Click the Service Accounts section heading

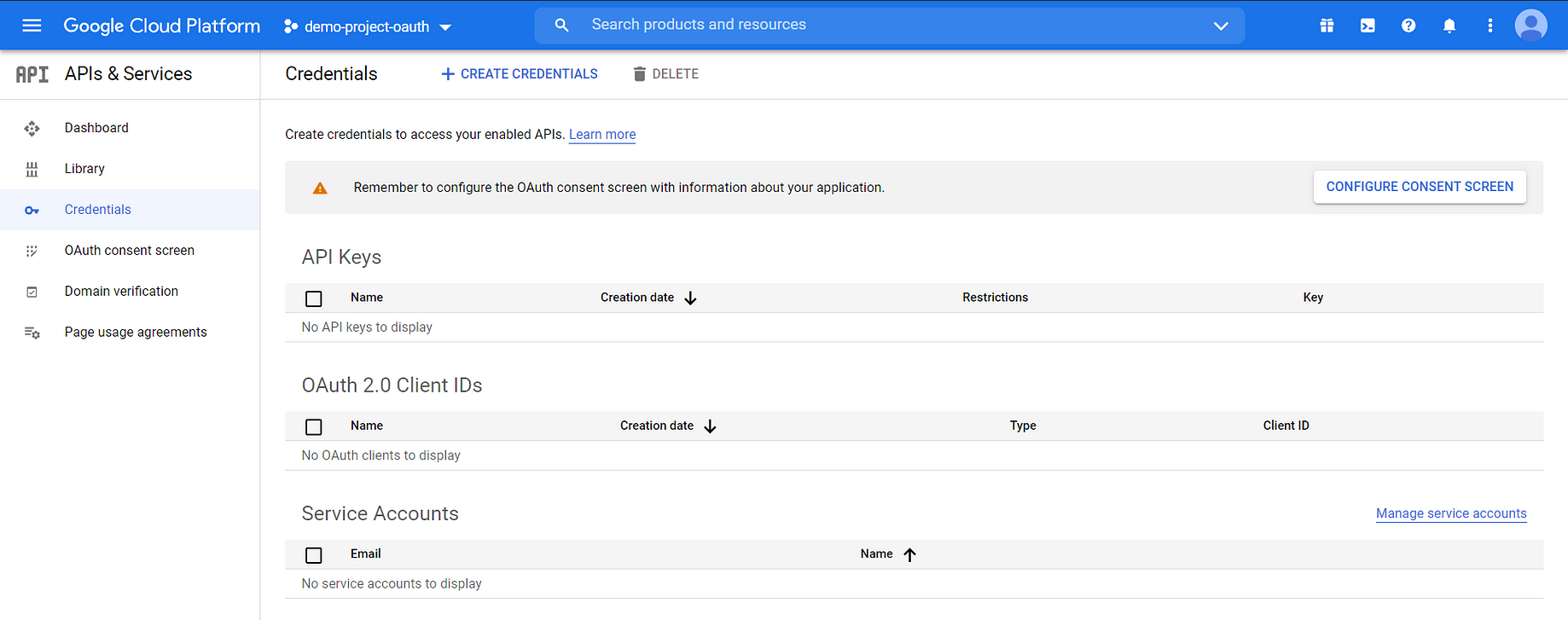[380, 513]
